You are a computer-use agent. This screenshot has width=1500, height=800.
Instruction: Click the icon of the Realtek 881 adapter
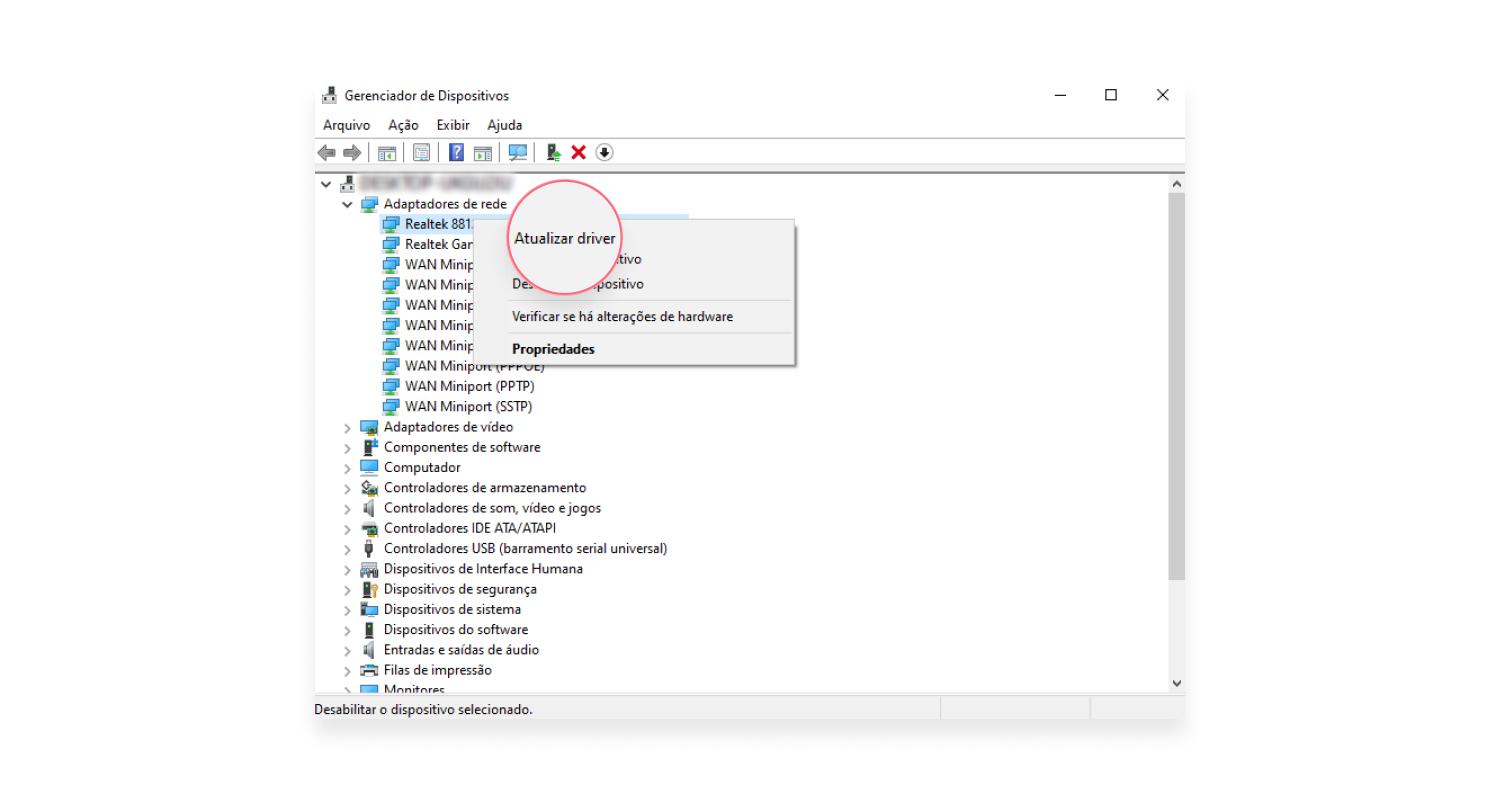(x=391, y=224)
